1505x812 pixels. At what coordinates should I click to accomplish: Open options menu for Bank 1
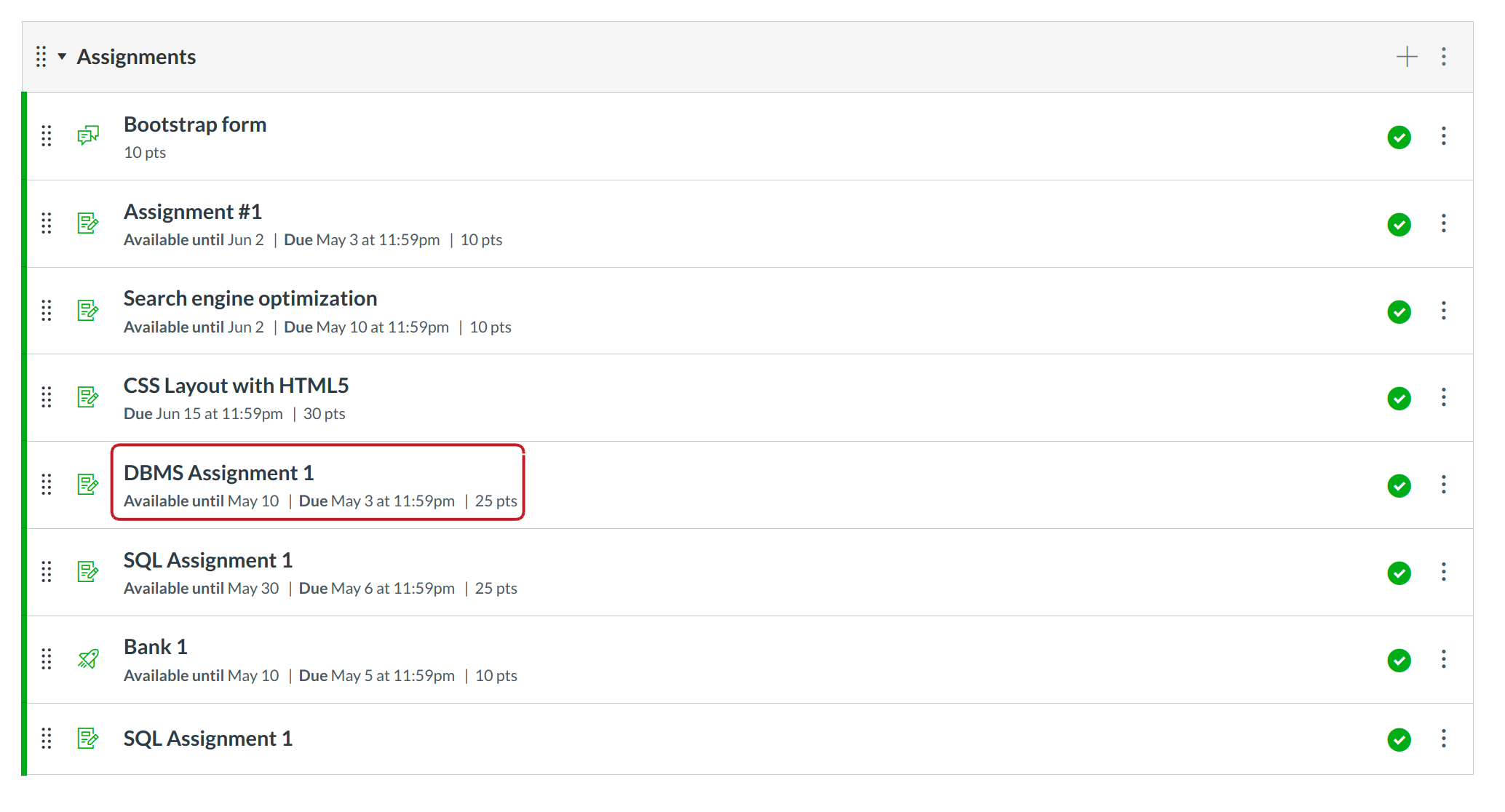pyautogui.click(x=1444, y=659)
